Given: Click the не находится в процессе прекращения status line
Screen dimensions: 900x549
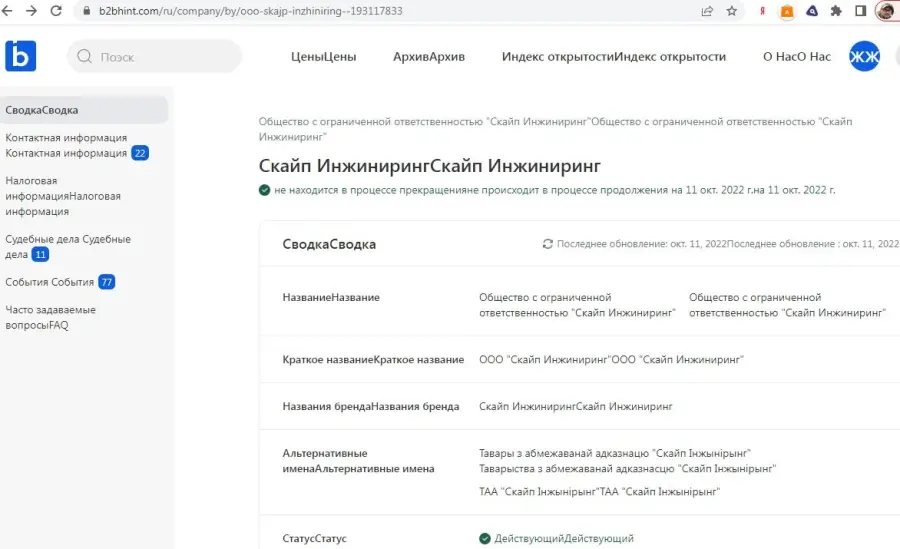Looking at the screenshot, I should point(554,190).
